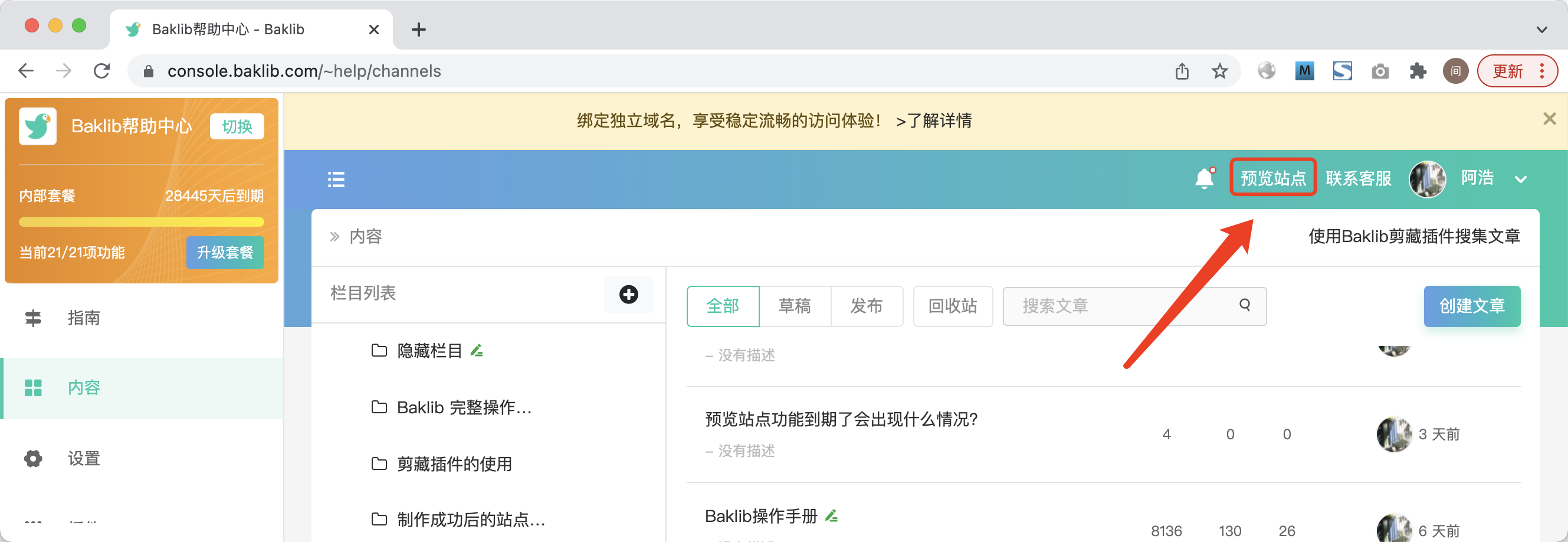Click the 切换 site switch button
1568x542 pixels.
pyautogui.click(x=237, y=126)
